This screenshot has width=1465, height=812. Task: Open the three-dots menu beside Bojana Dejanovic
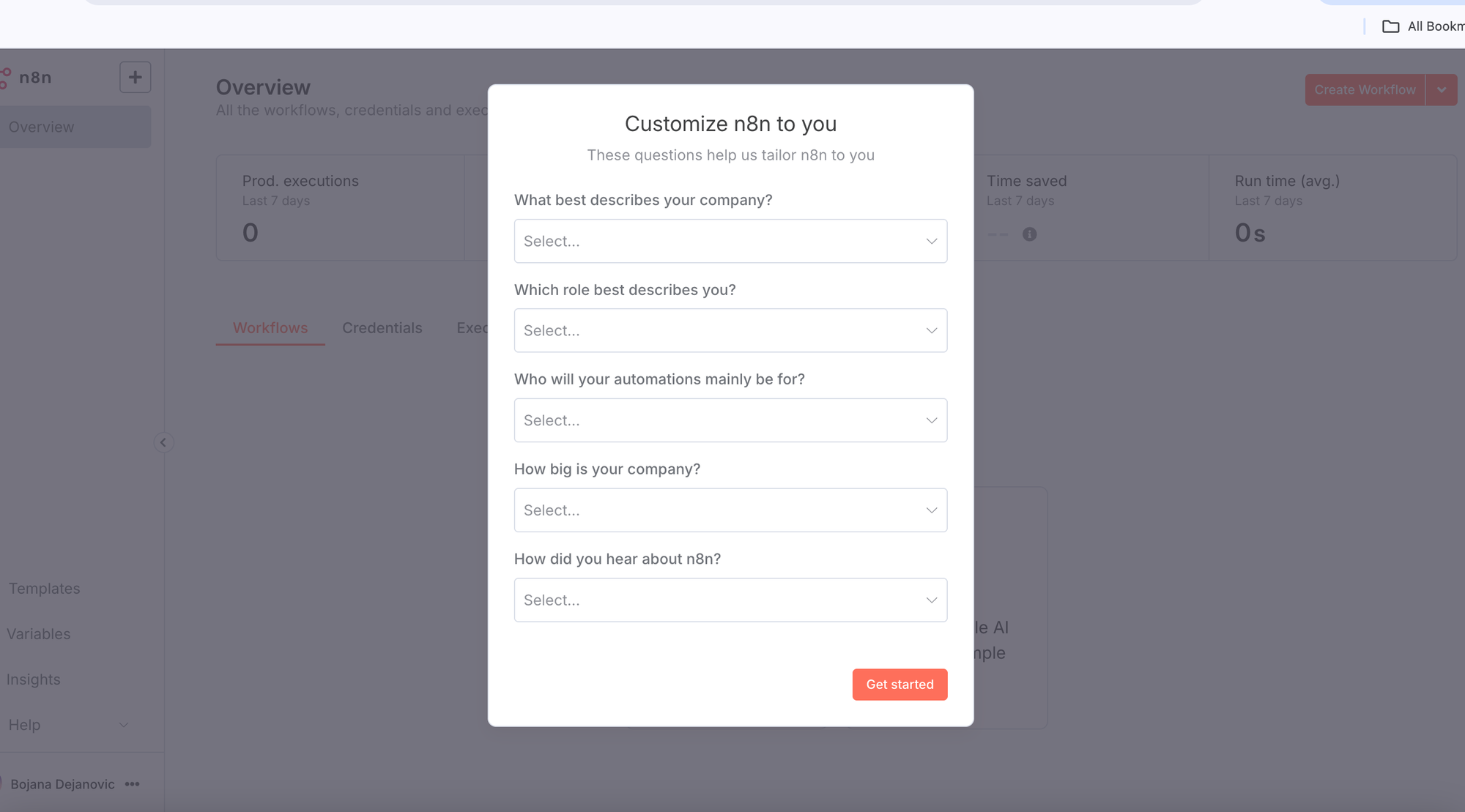tap(133, 784)
